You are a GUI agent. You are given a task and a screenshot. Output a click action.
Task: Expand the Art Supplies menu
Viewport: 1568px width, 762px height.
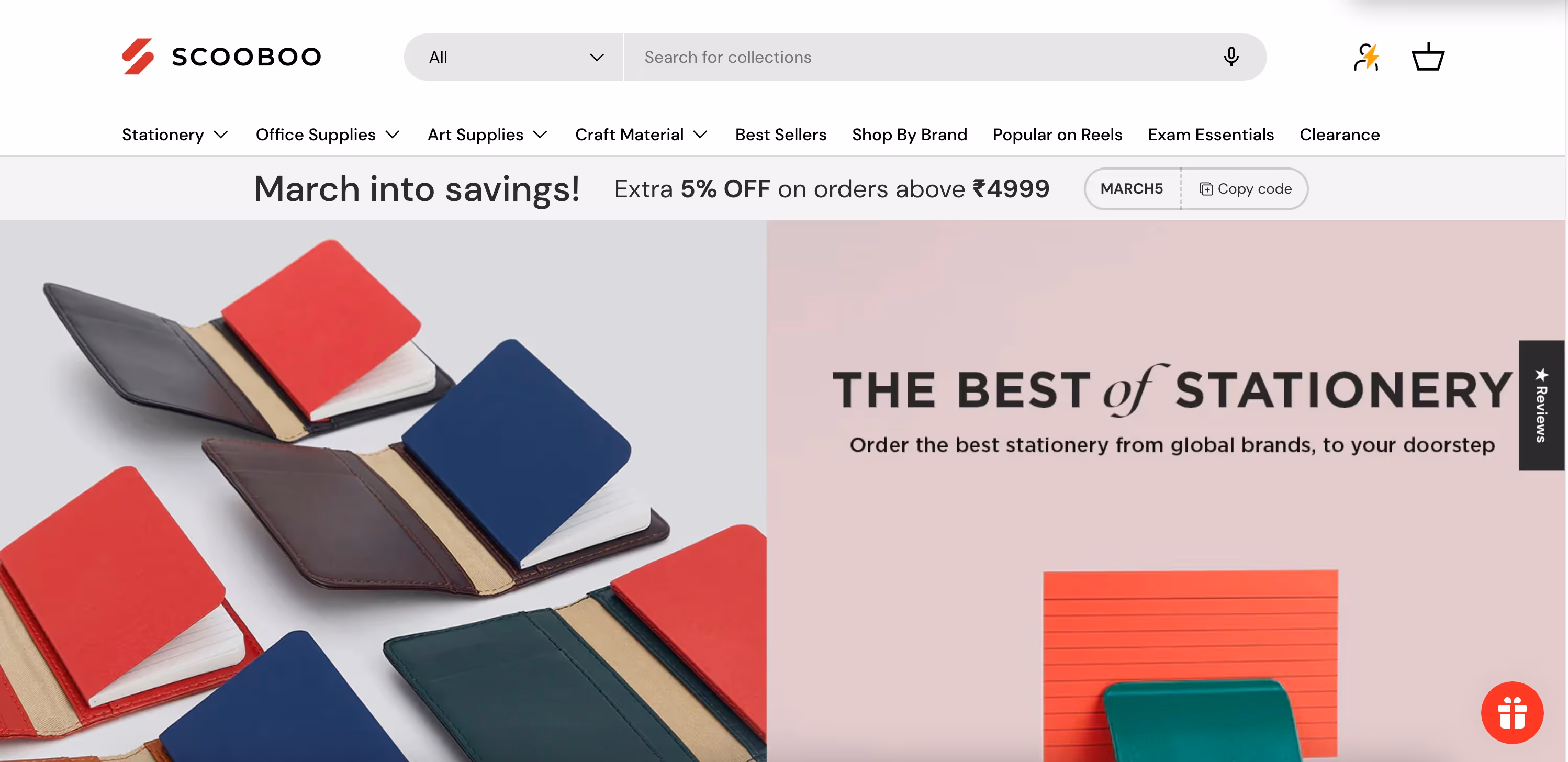(488, 135)
